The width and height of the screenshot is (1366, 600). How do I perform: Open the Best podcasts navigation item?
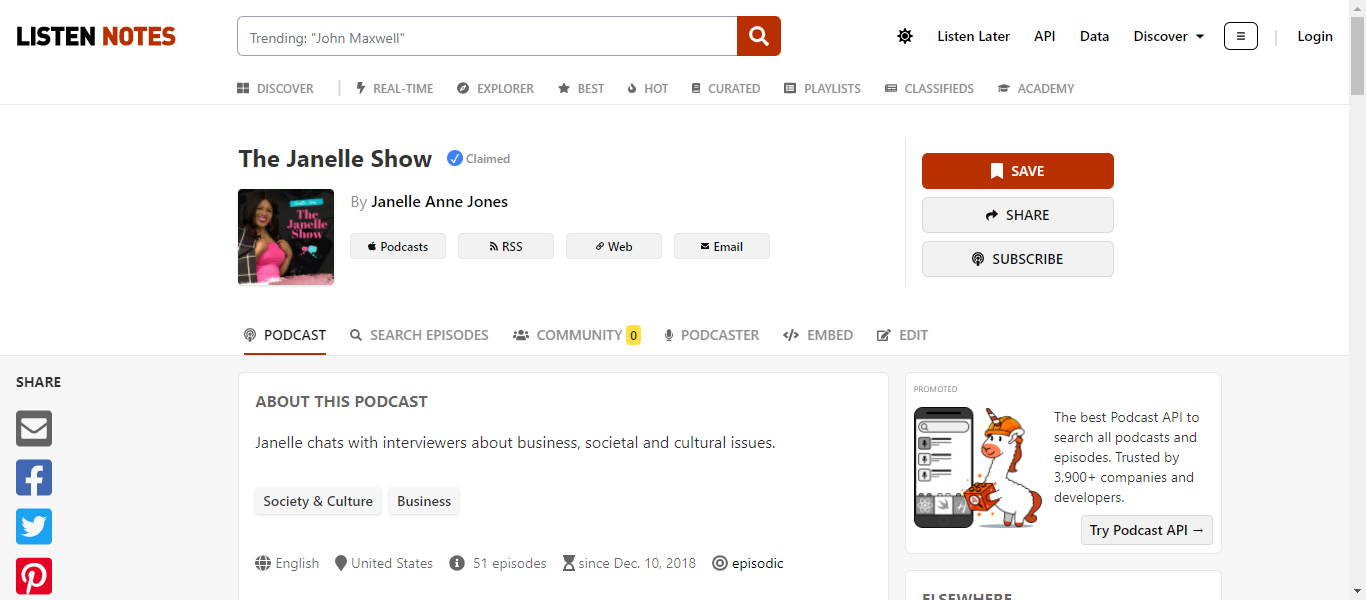coord(581,88)
